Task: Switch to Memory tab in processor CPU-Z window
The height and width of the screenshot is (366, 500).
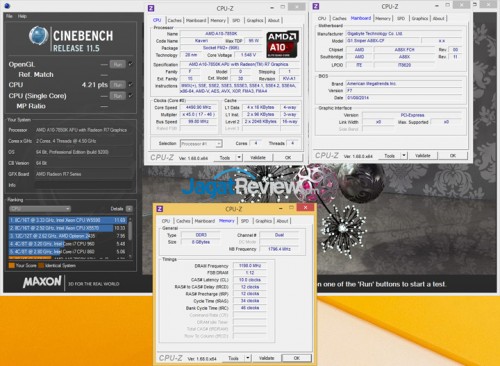Action: point(218,20)
